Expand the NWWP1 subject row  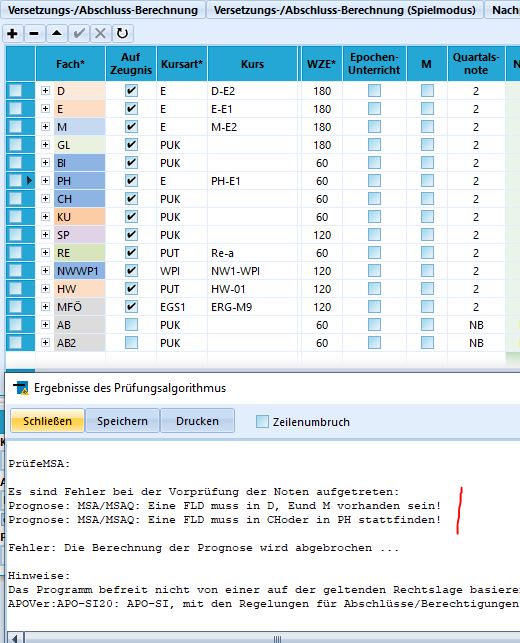(x=46, y=271)
